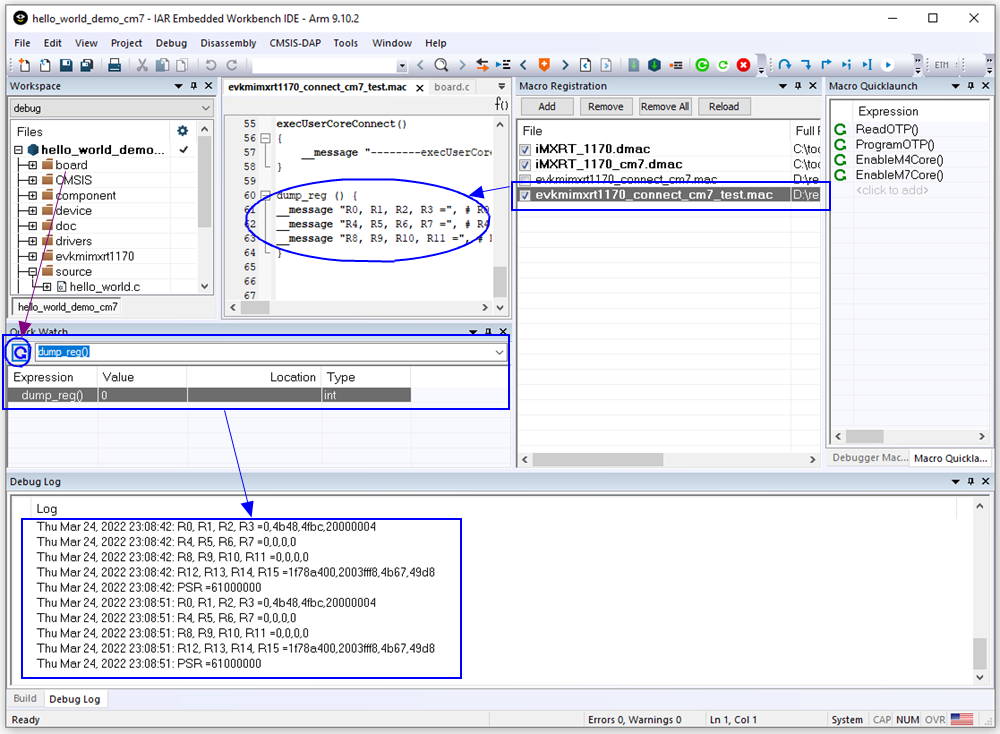Viewport: 1000px width, 734px height.
Task: Click the Run to Cursor icon
Action: click(x=867, y=65)
